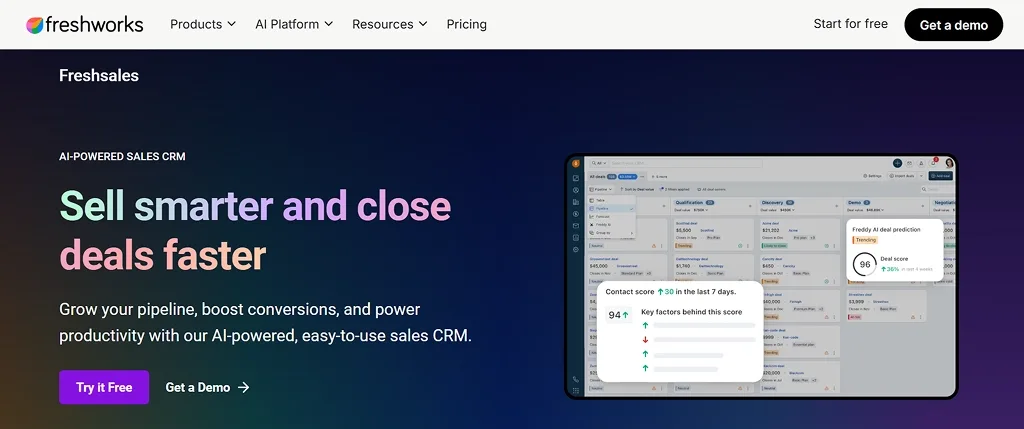Click the envelope icon in CRM sidebar
The height and width of the screenshot is (429, 1024).
click(x=575, y=226)
